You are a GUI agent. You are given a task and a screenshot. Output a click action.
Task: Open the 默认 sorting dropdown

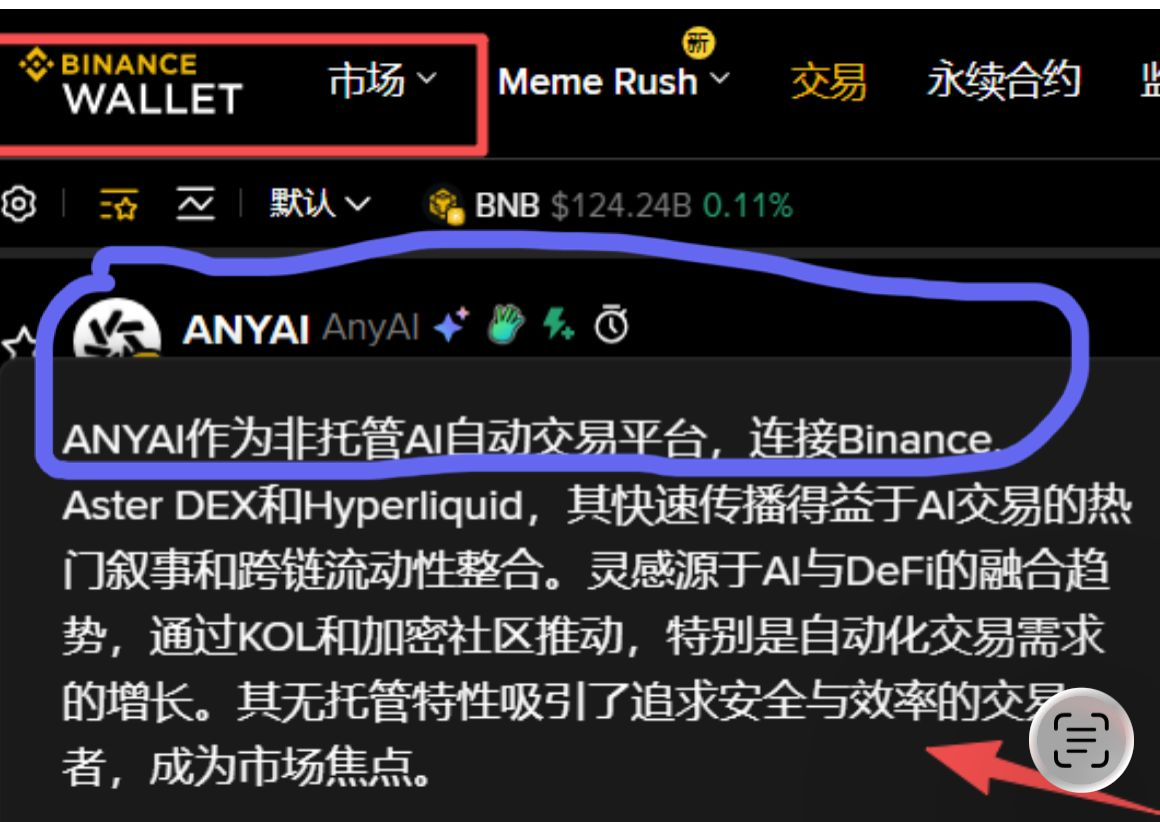320,203
